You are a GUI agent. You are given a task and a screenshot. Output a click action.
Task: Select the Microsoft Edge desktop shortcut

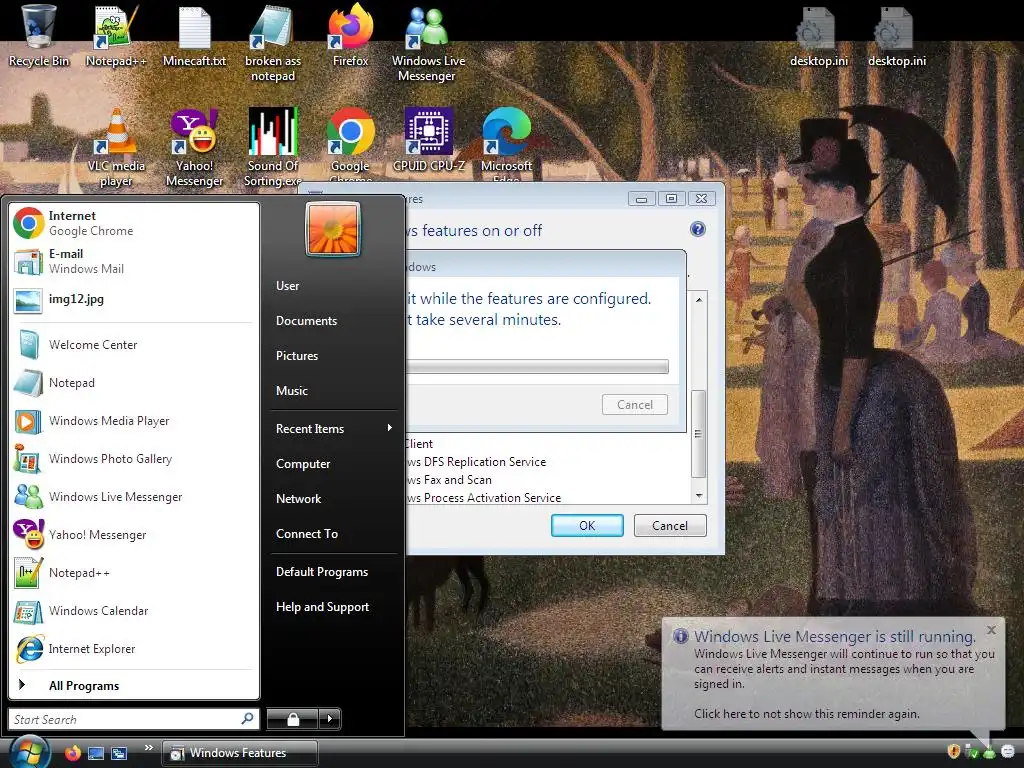507,145
